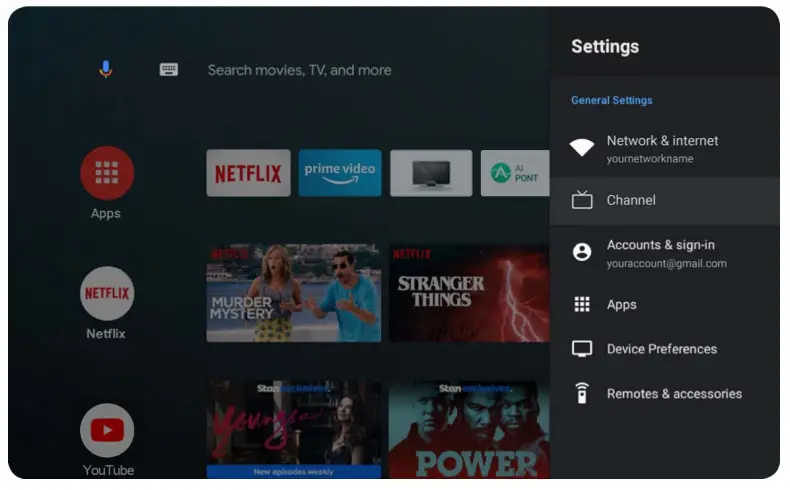Image resolution: width=790 pixels, height=490 pixels.
Task: Click the New episodes weekly banner
Action: (x=294, y=472)
